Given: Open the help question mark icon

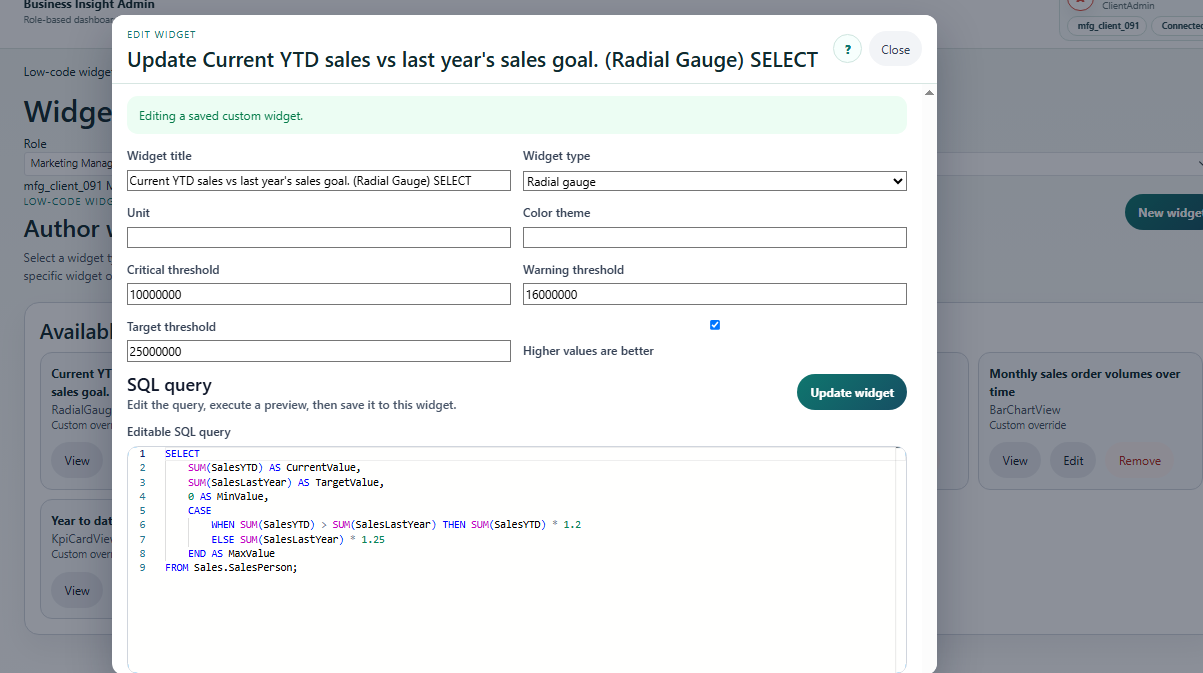Looking at the screenshot, I should point(847,49).
